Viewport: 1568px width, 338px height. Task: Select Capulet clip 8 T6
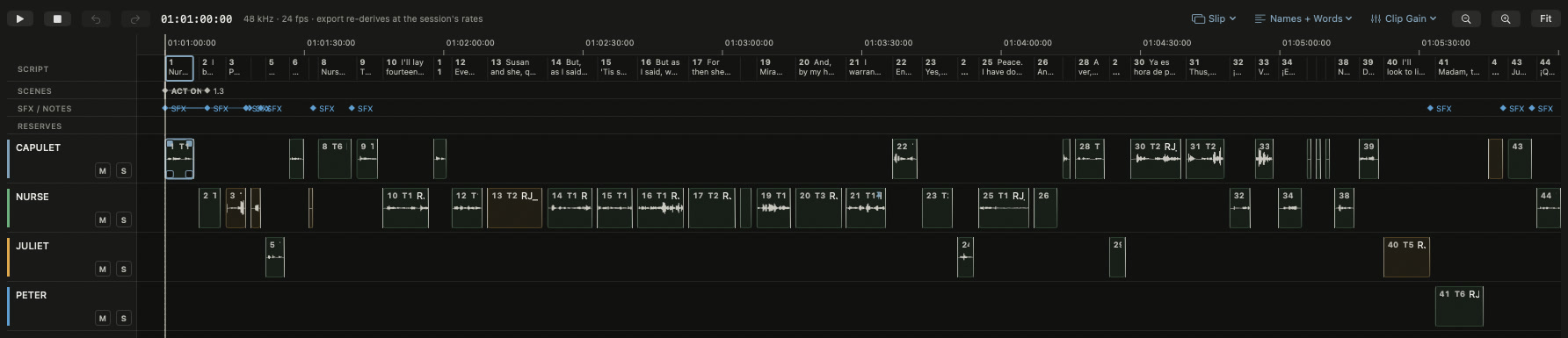click(335, 159)
